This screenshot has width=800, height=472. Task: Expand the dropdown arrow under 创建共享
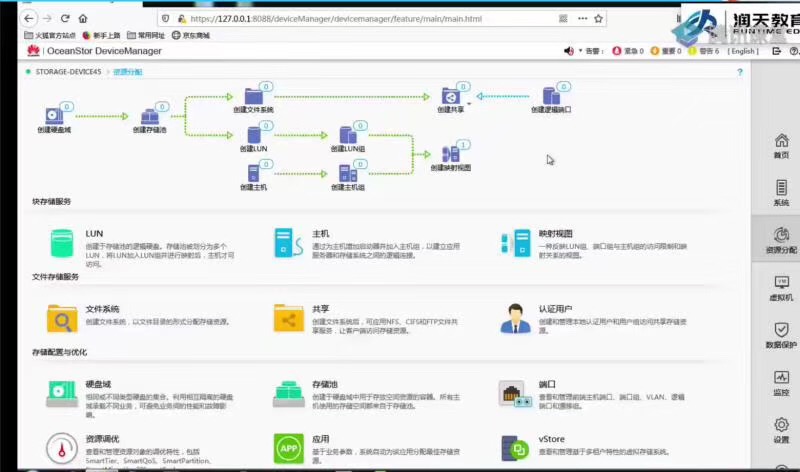pyautogui.click(x=467, y=105)
